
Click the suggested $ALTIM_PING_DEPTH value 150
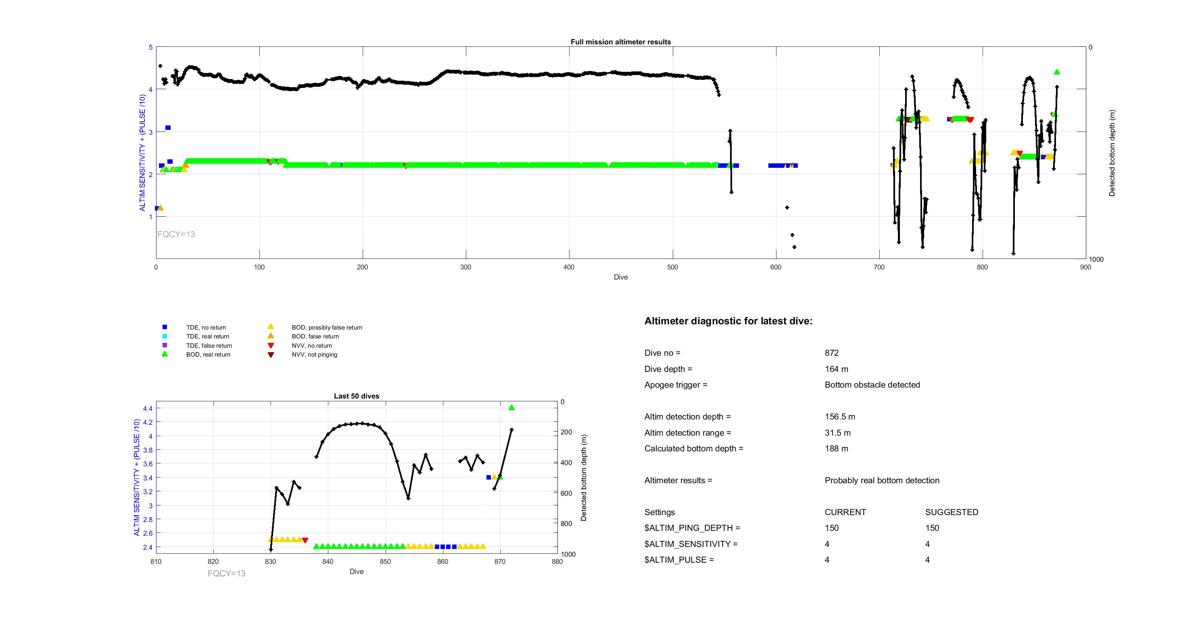(x=933, y=528)
